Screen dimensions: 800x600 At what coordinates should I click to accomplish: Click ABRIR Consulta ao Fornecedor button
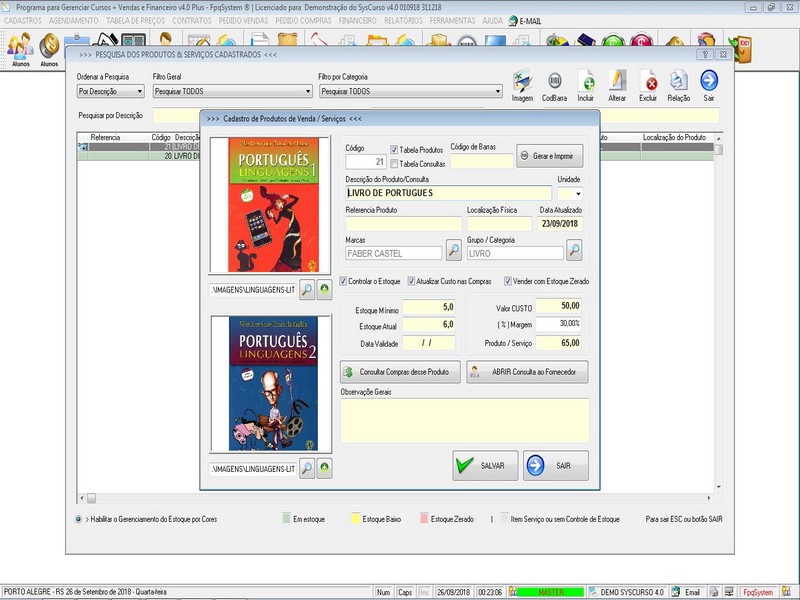(x=527, y=372)
